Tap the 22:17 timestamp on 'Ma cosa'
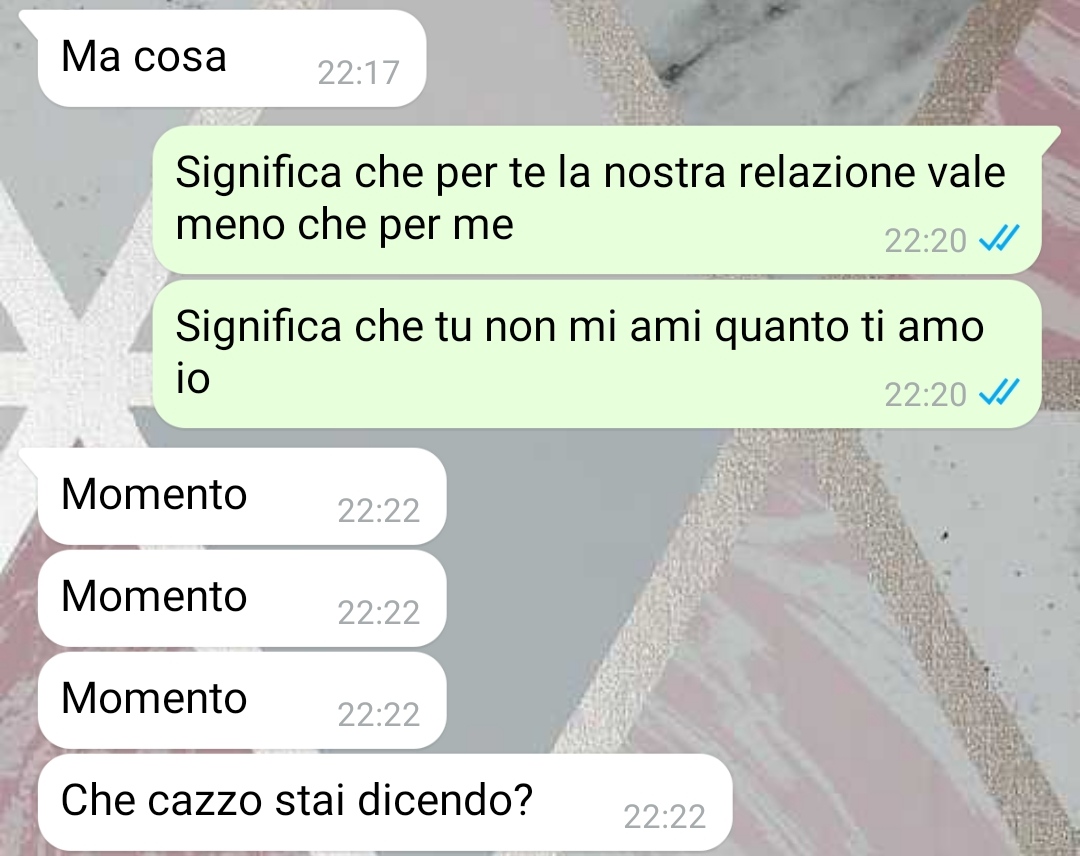Image resolution: width=1080 pixels, height=856 pixels. [x=358, y=72]
